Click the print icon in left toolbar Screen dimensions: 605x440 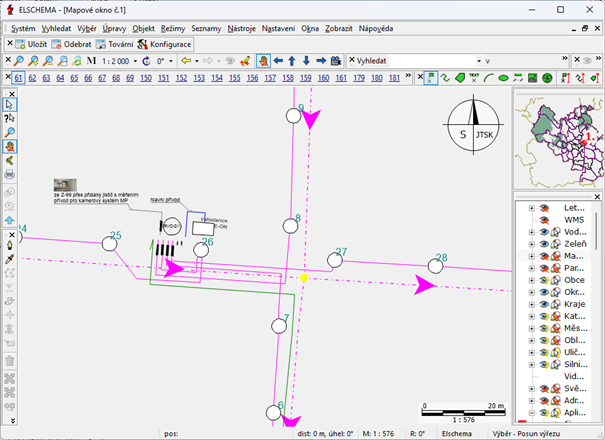(x=10, y=174)
